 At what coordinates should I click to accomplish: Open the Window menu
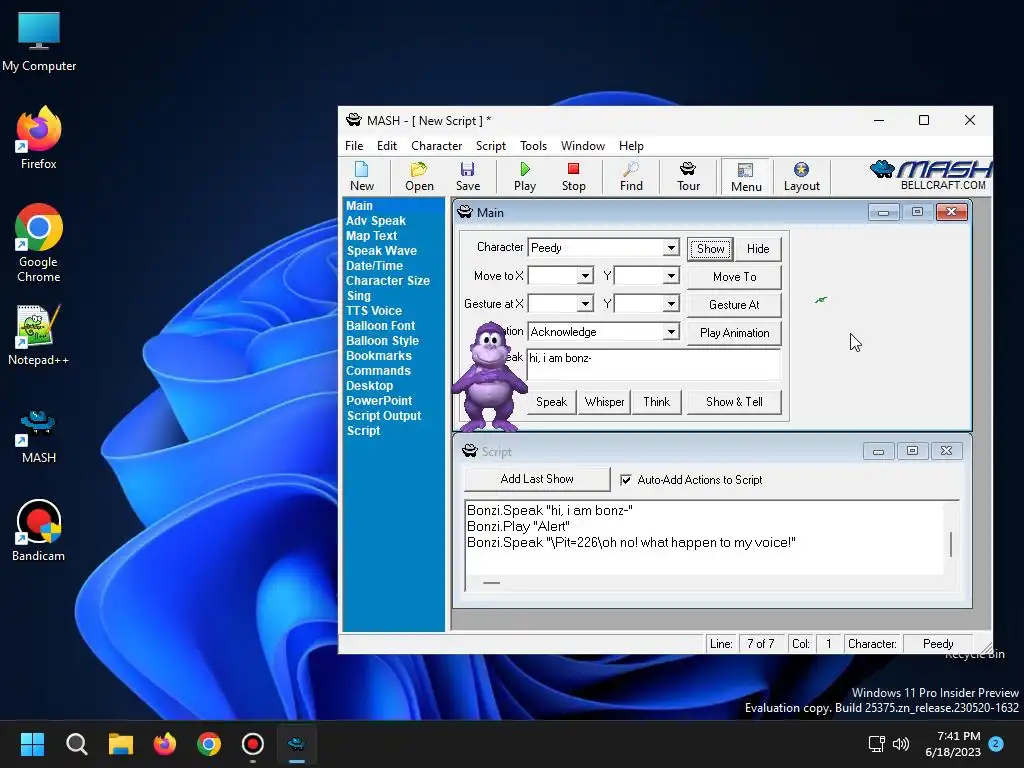(x=583, y=146)
